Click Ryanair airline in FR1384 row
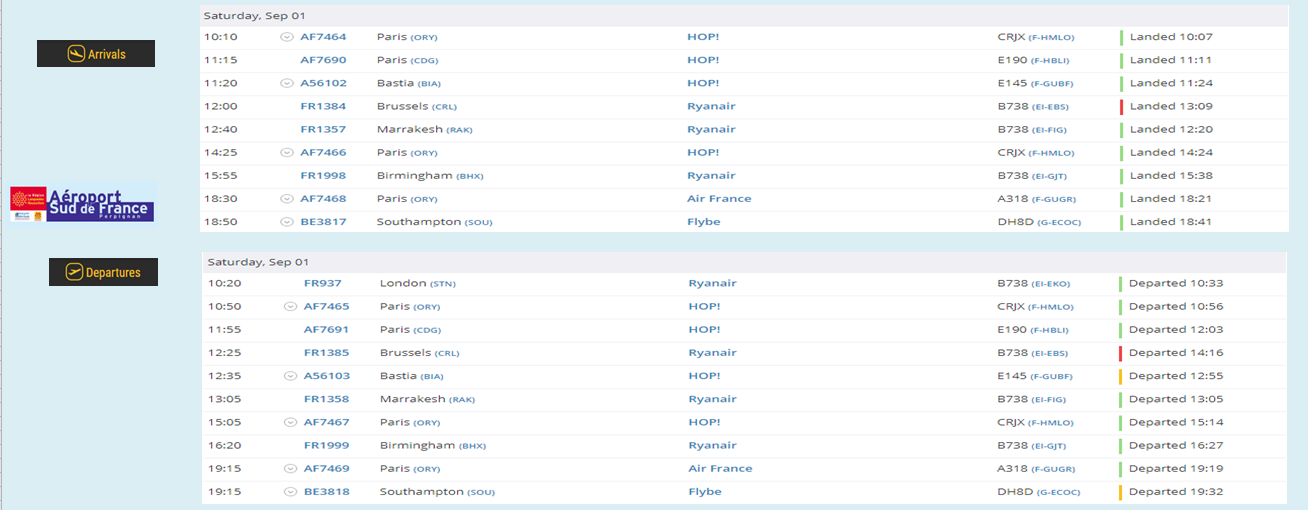This screenshot has height=510, width=1308. coord(711,106)
